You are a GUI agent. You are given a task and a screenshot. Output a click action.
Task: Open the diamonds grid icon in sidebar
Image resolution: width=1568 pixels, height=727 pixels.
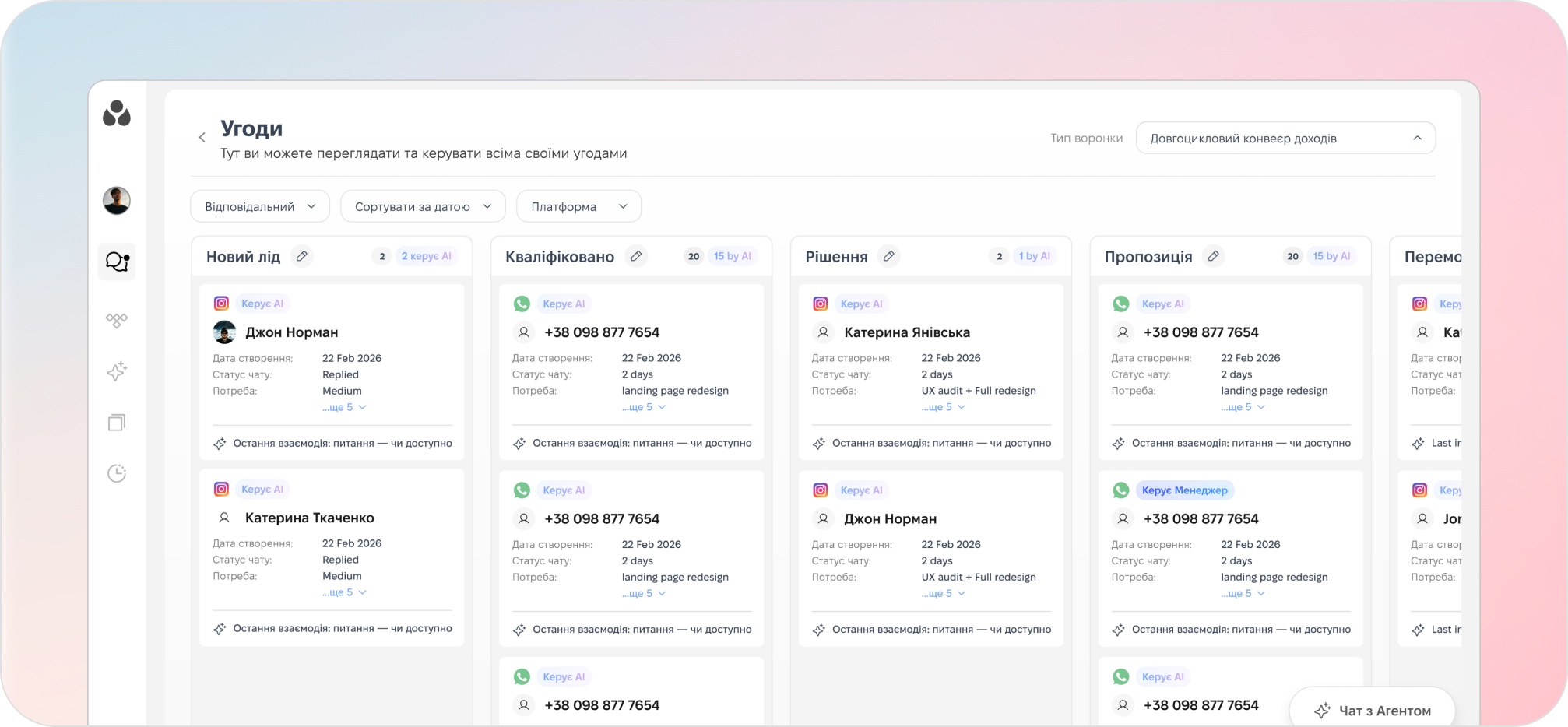(x=117, y=321)
